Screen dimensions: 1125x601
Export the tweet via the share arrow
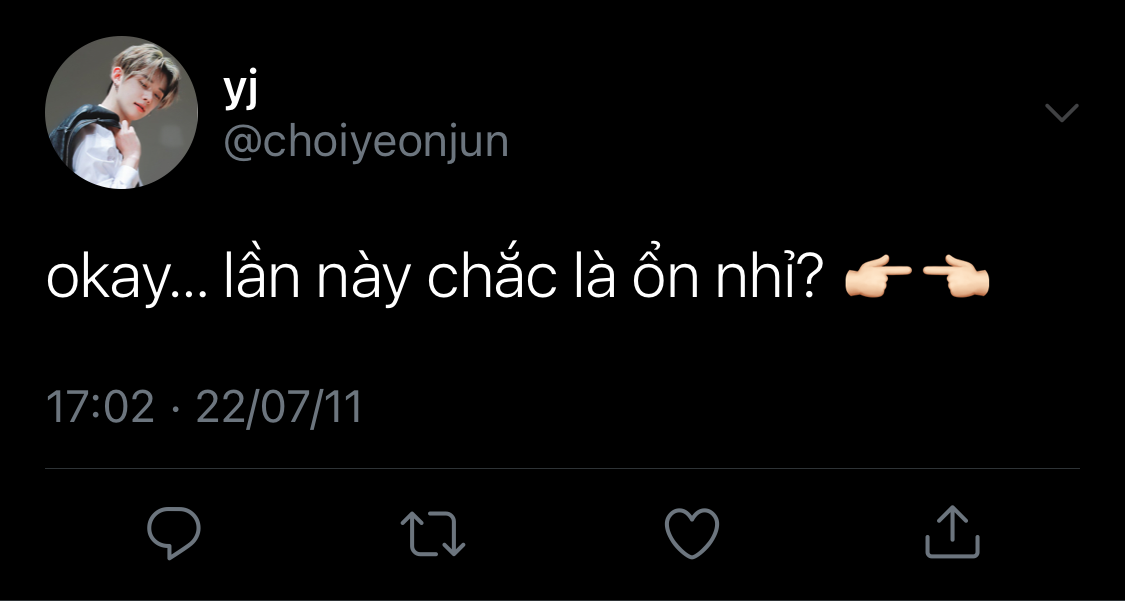(952, 532)
